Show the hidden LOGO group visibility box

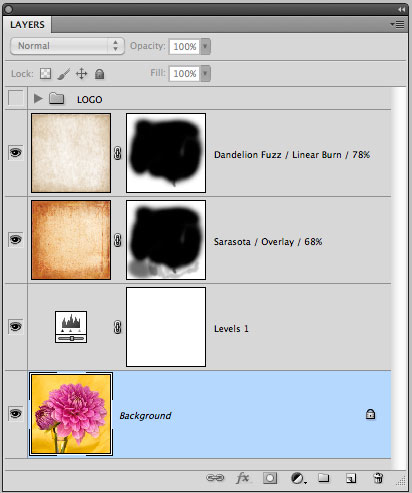(16, 98)
